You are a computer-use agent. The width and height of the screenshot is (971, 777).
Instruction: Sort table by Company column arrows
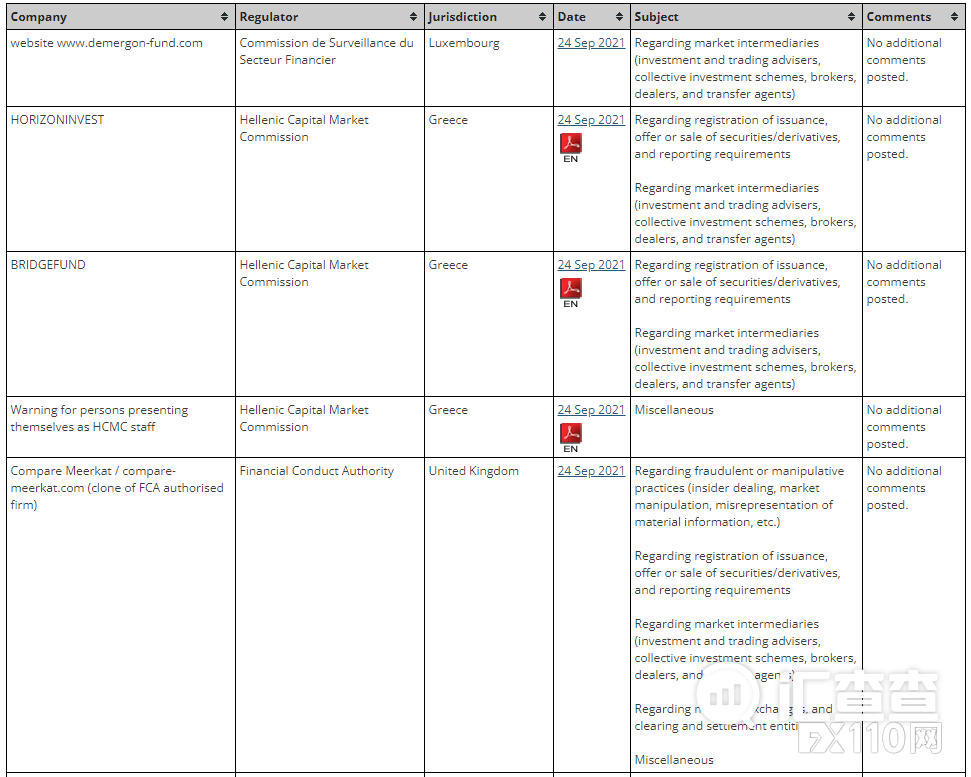(224, 17)
